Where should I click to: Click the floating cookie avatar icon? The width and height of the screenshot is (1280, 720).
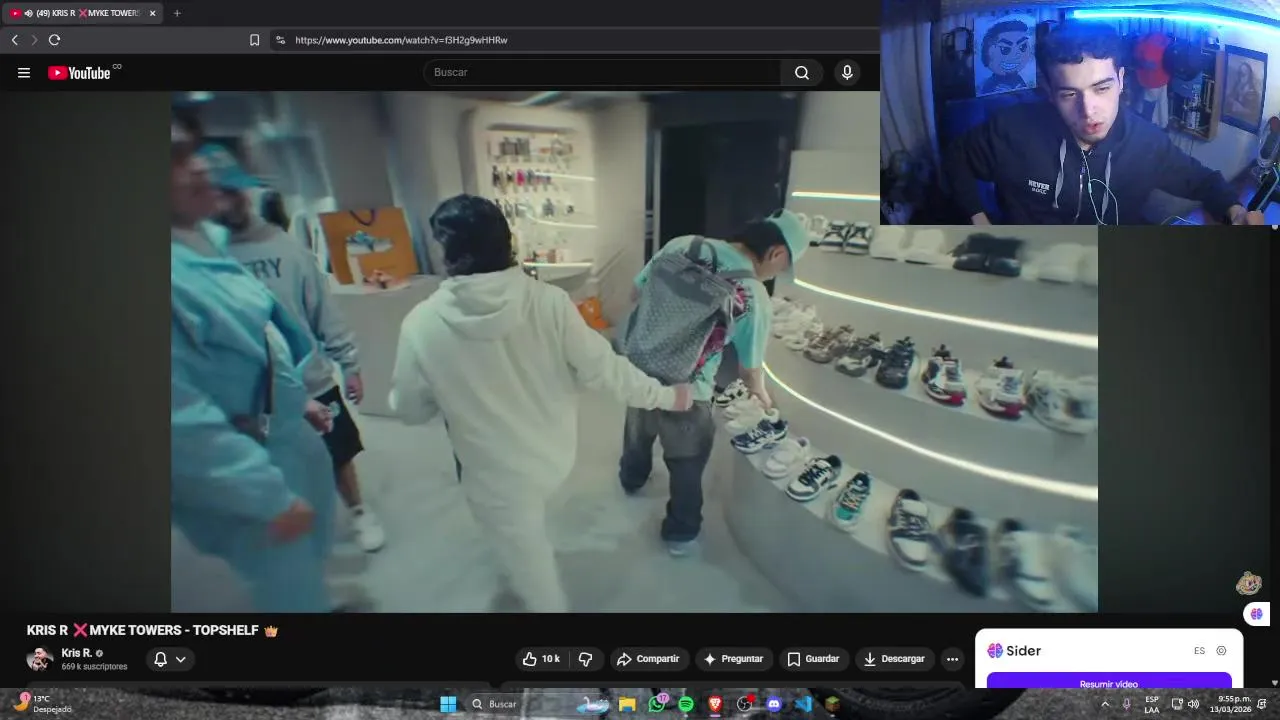click(1248, 583)
